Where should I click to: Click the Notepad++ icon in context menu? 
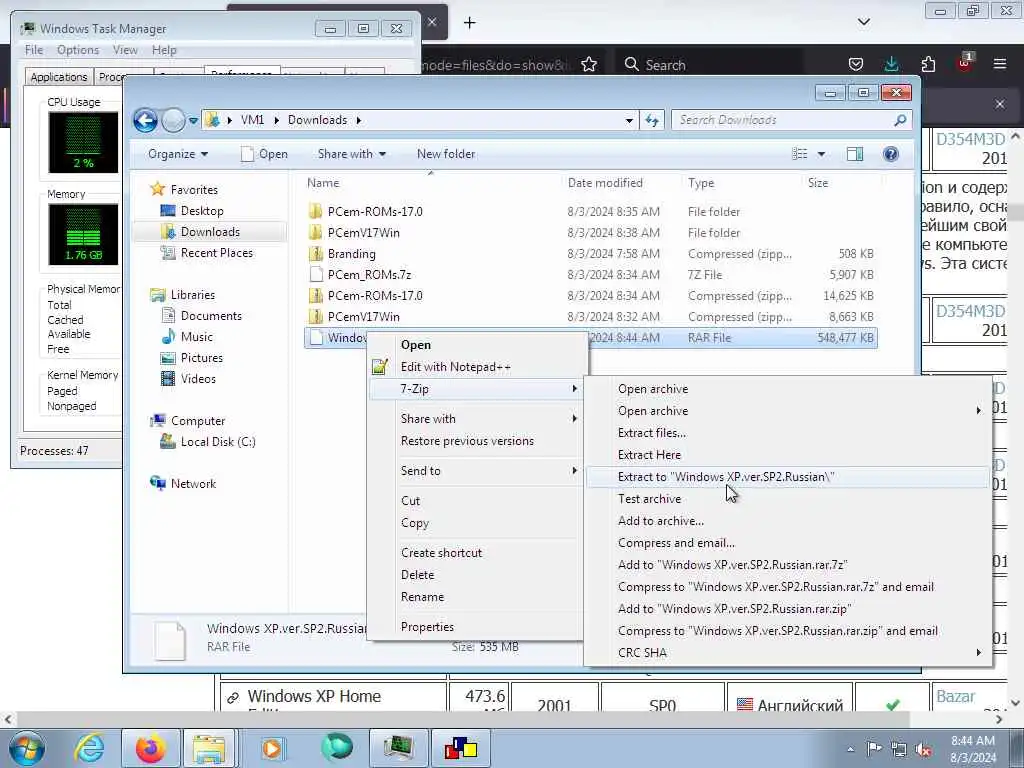coord(380,367)
